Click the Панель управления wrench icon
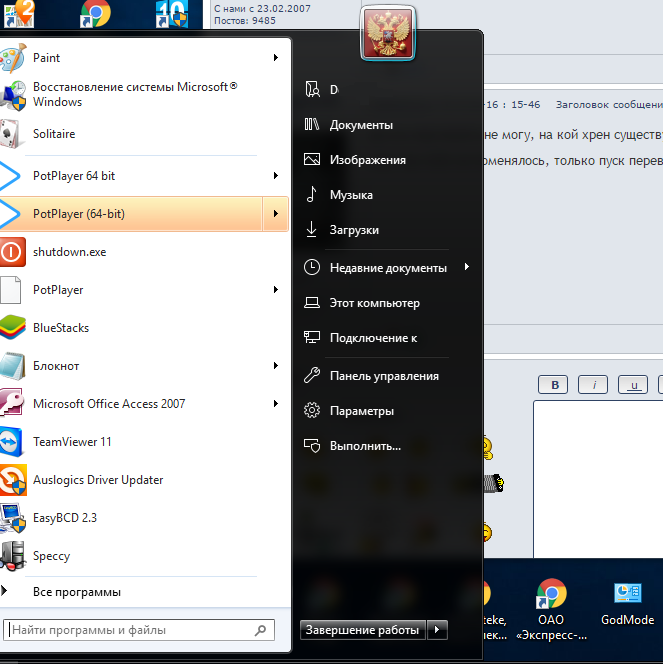 point(312,376)
